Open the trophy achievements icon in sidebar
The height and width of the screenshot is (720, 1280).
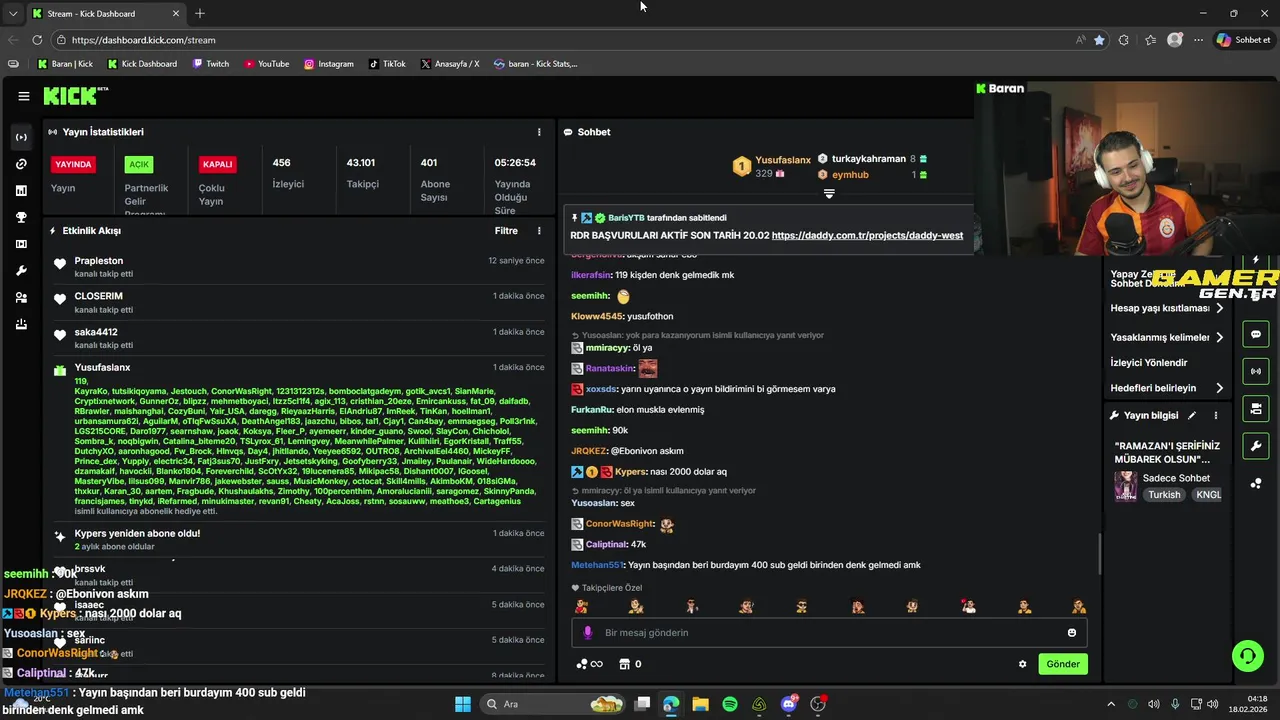(21, 217)
